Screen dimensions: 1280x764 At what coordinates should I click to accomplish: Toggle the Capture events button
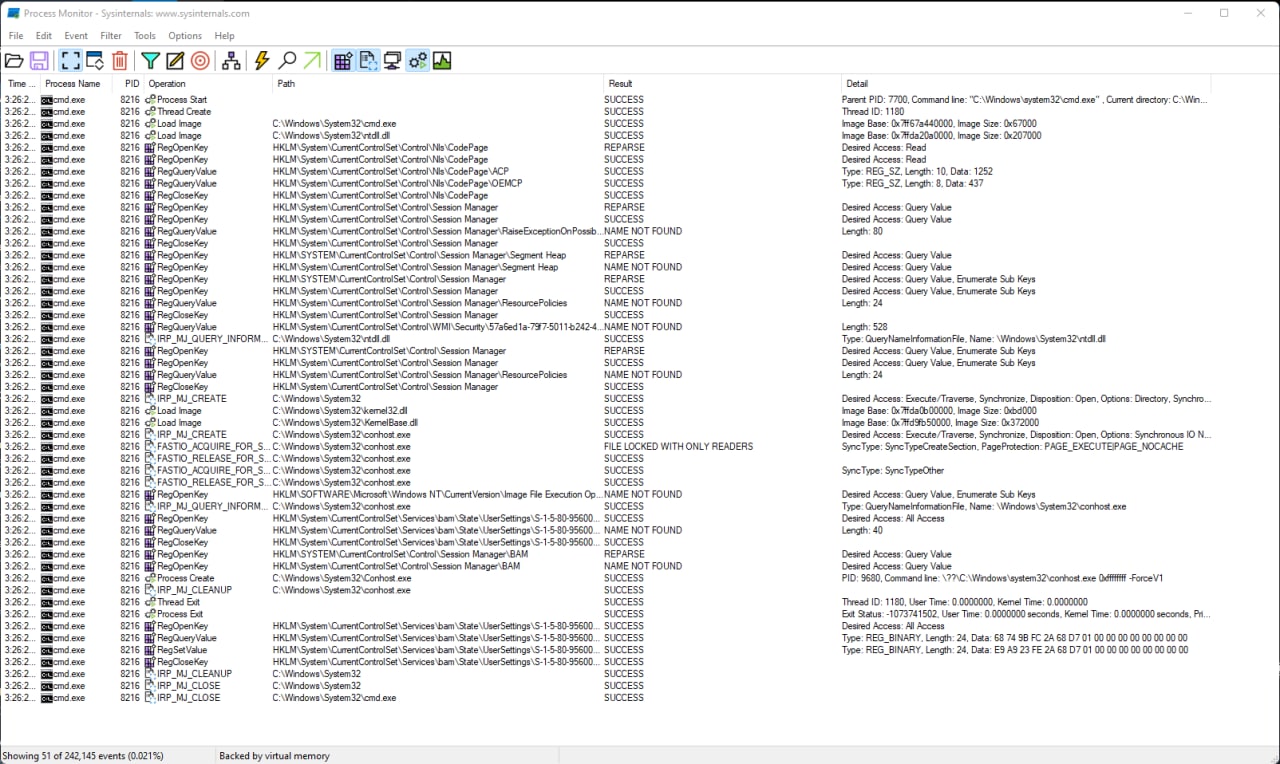coord(70,61)
